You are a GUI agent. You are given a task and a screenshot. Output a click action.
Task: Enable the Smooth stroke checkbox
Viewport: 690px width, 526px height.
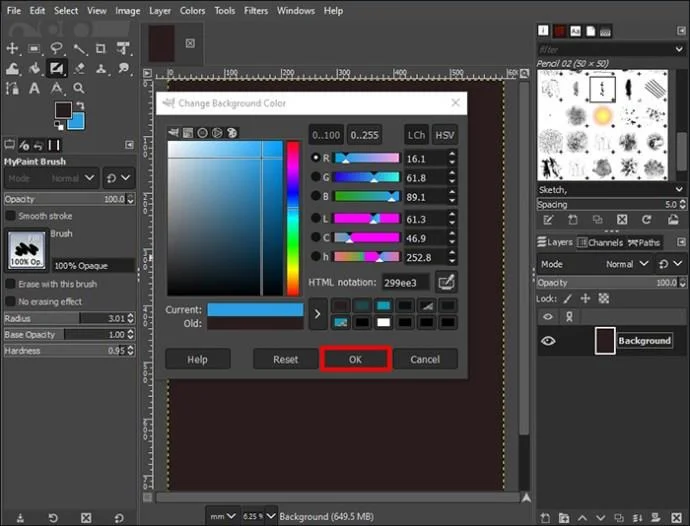[x=10, y=216]
